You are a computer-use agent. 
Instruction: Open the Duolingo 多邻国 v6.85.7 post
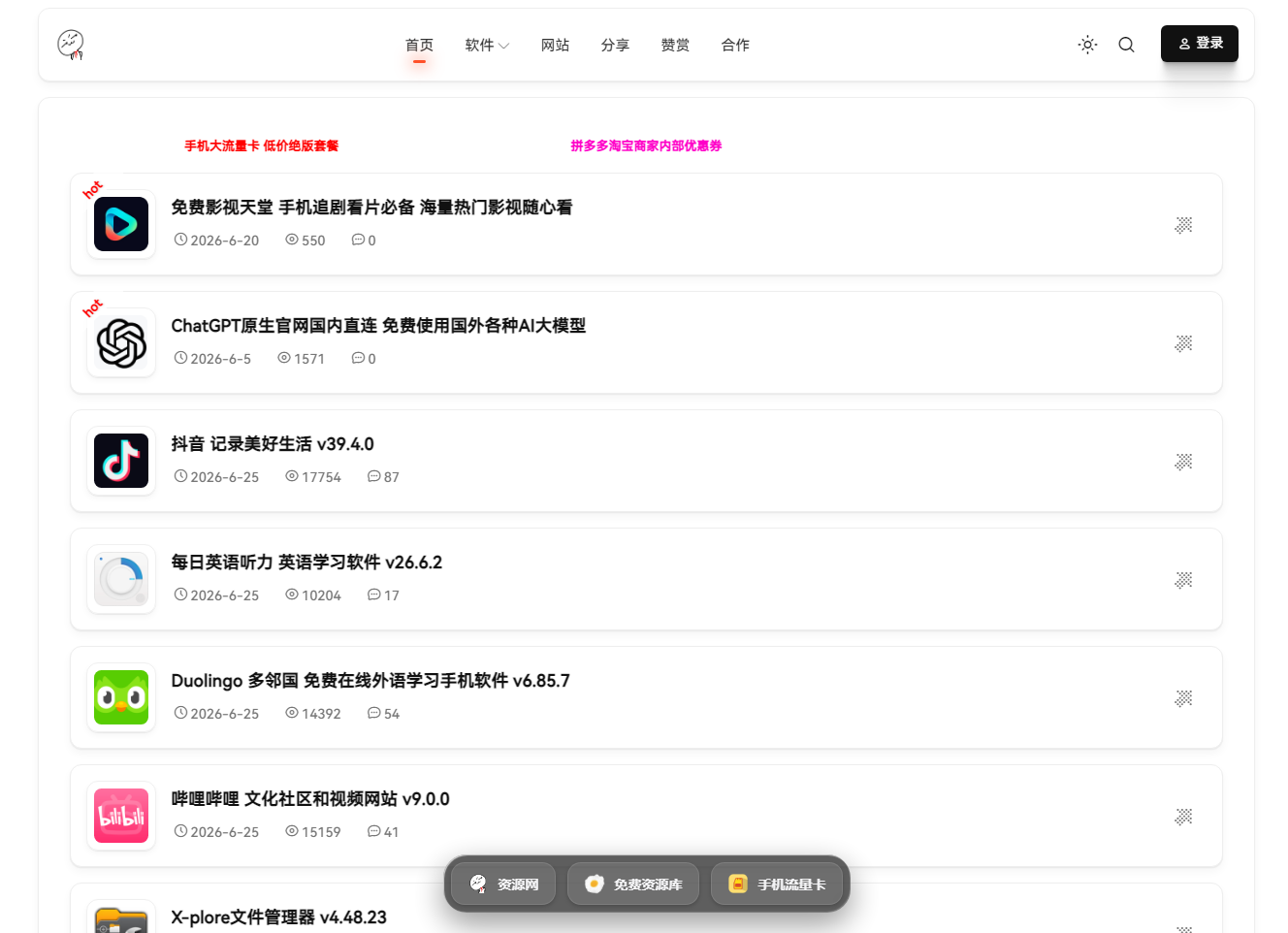(370, 681)
